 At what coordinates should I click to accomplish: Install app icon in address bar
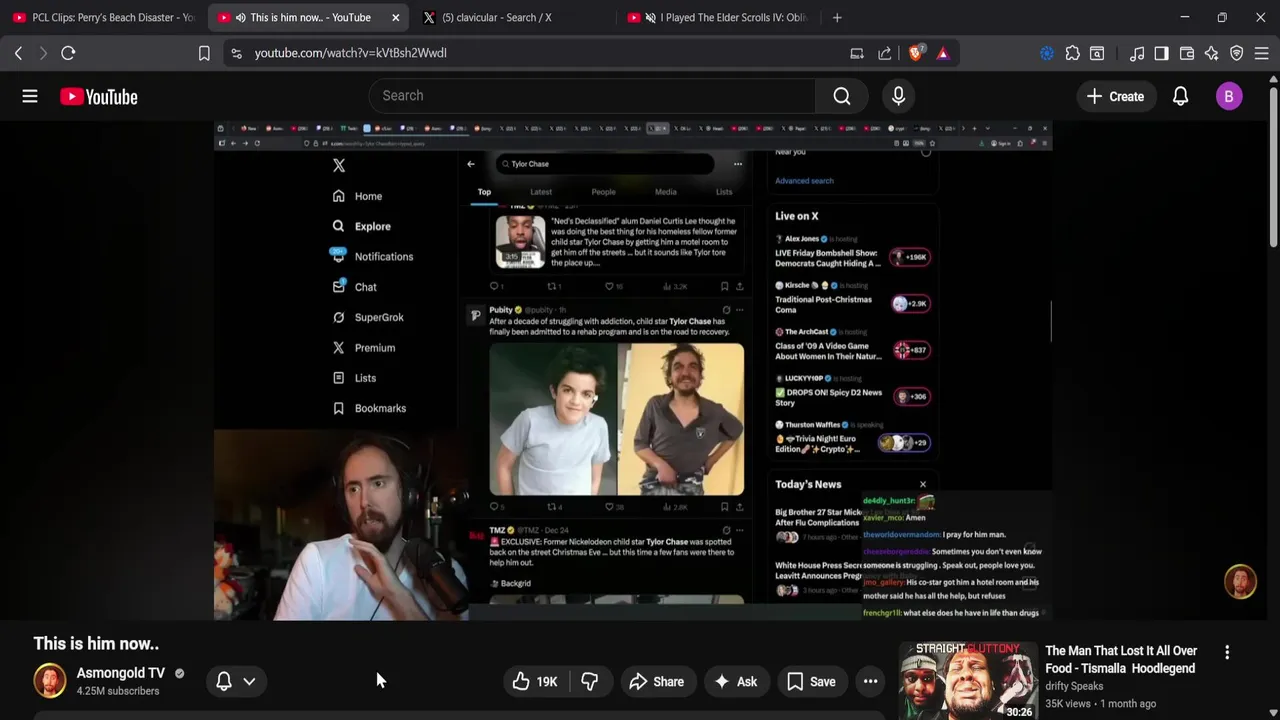(x=857, y=53)
